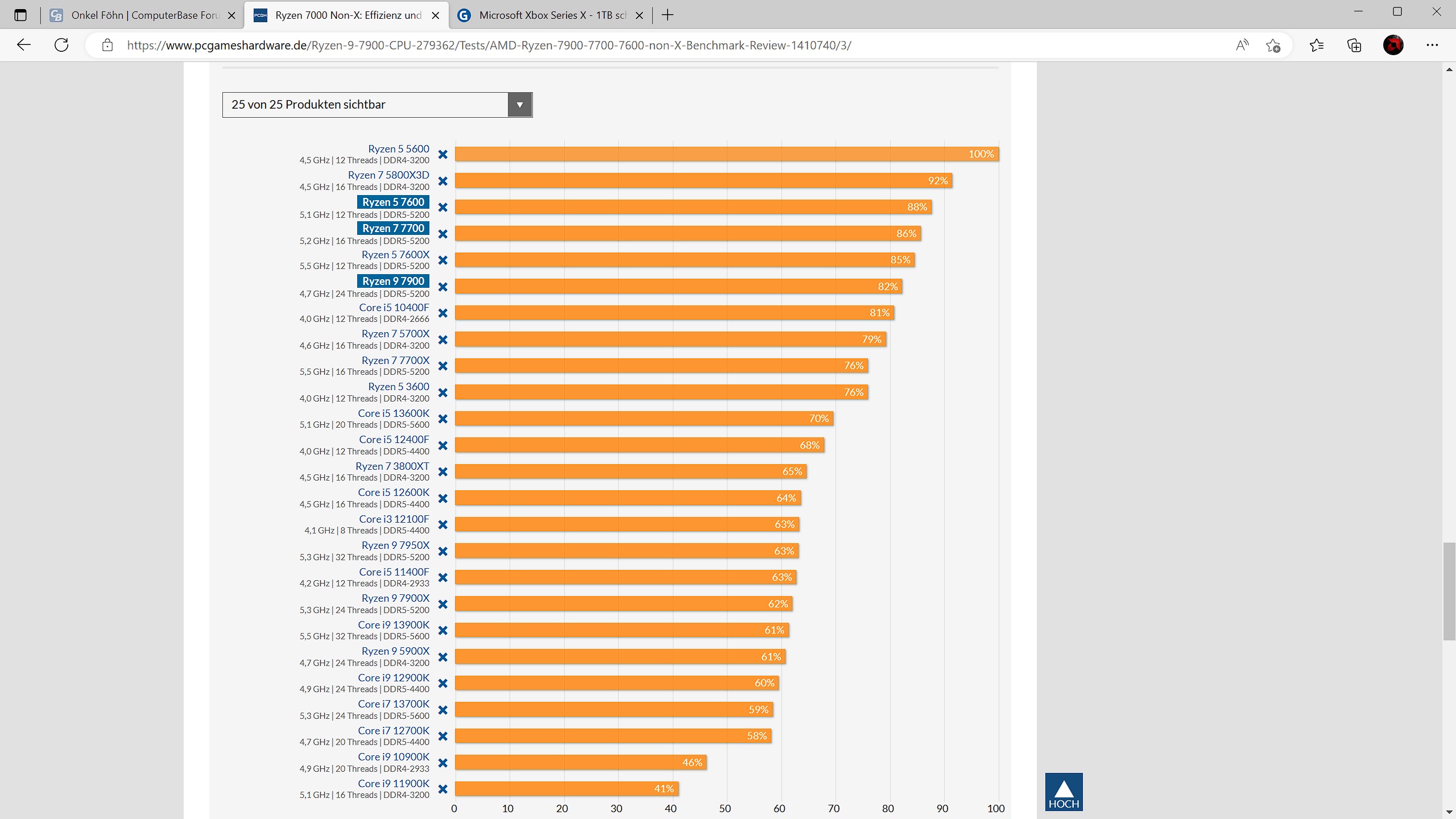Screen dimensions: 1456x819
Task: Click the Ryzen 9 7900 label
Action: tap(393, 281)
